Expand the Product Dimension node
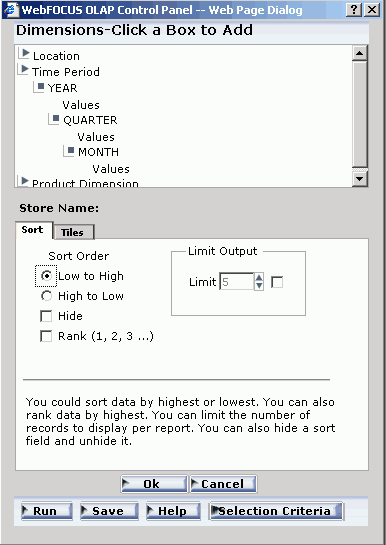This screenshot has height=545, width=386. [25, 181]
